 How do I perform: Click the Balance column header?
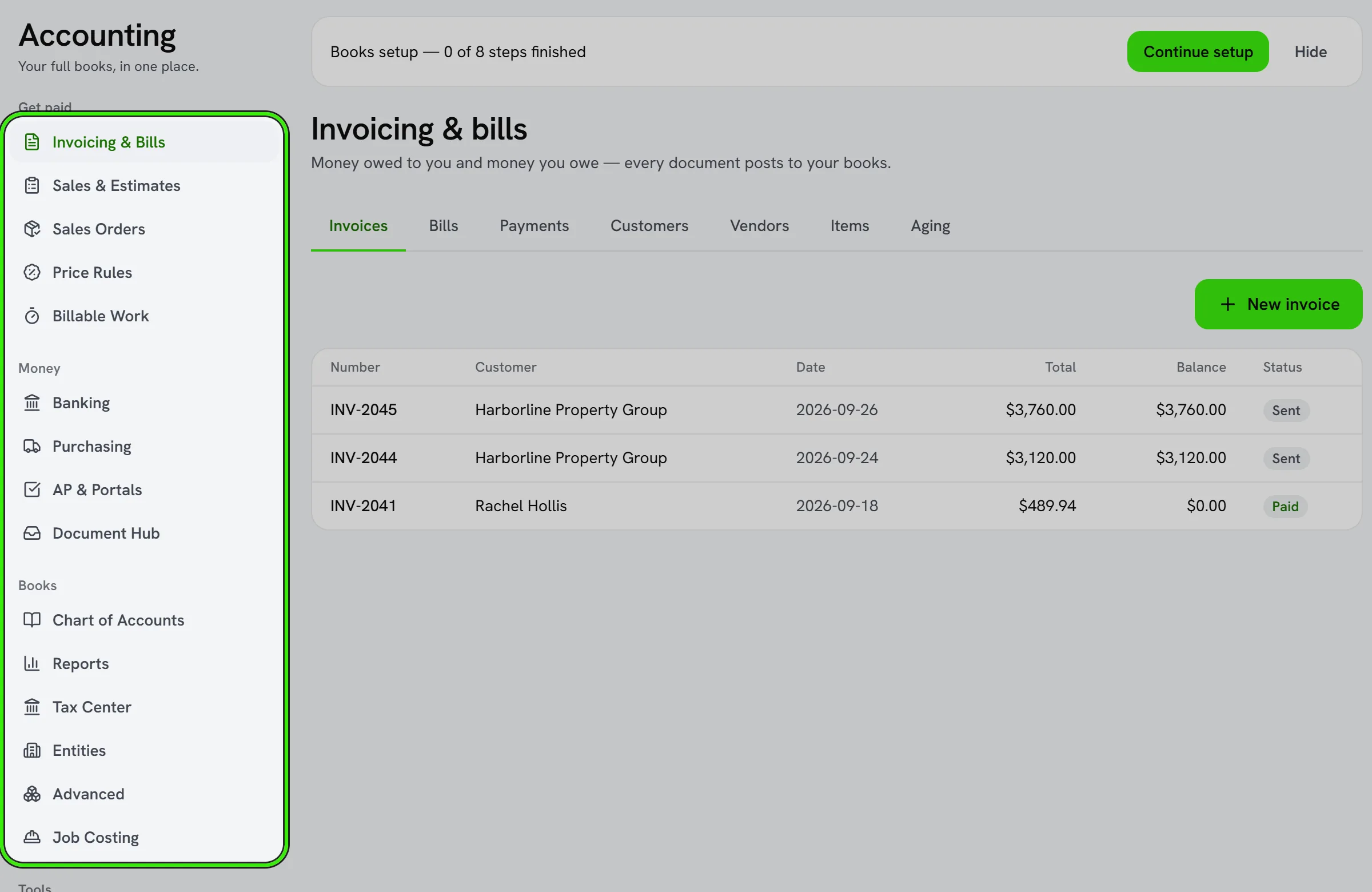tap(1201, 367)
